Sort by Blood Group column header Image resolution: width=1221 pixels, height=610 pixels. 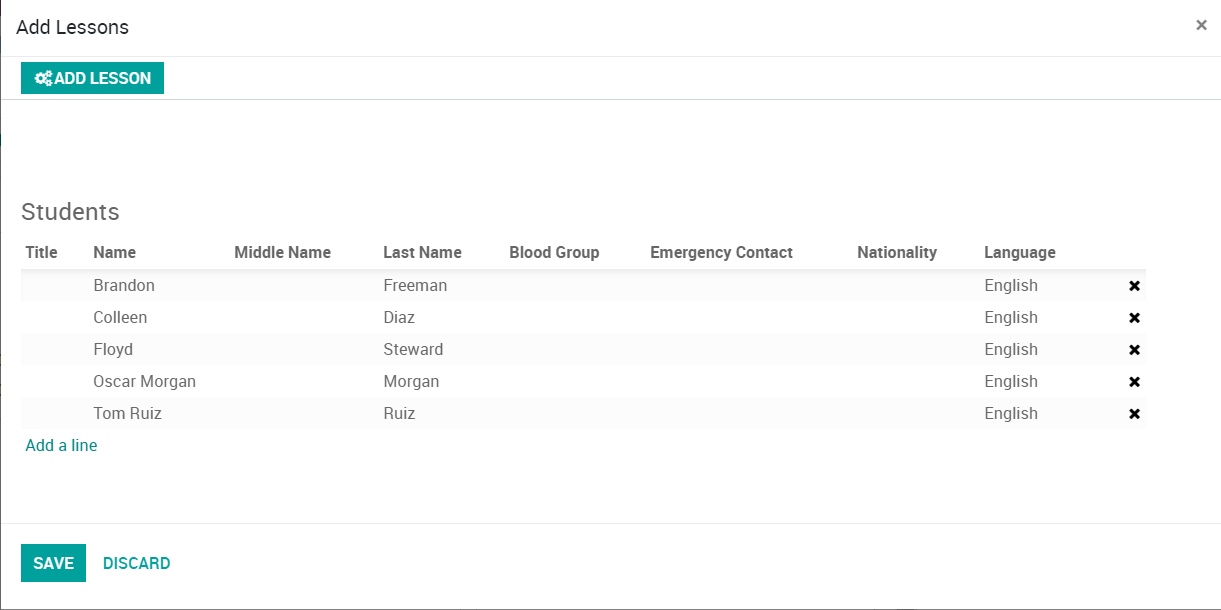(554, 252)
